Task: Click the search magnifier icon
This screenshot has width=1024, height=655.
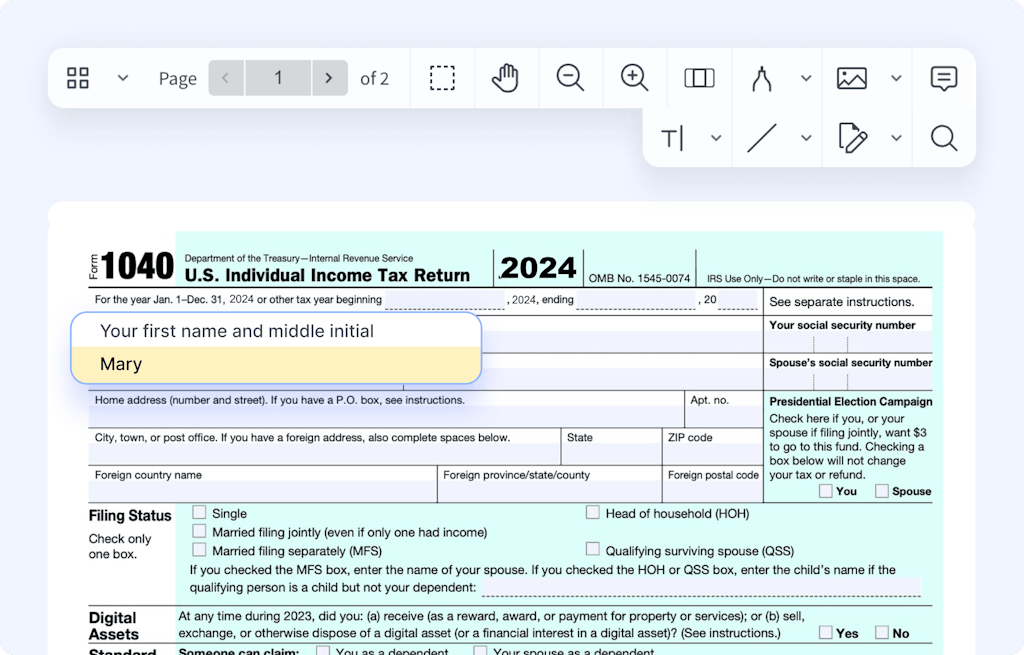Action: [x=943, y=138]
